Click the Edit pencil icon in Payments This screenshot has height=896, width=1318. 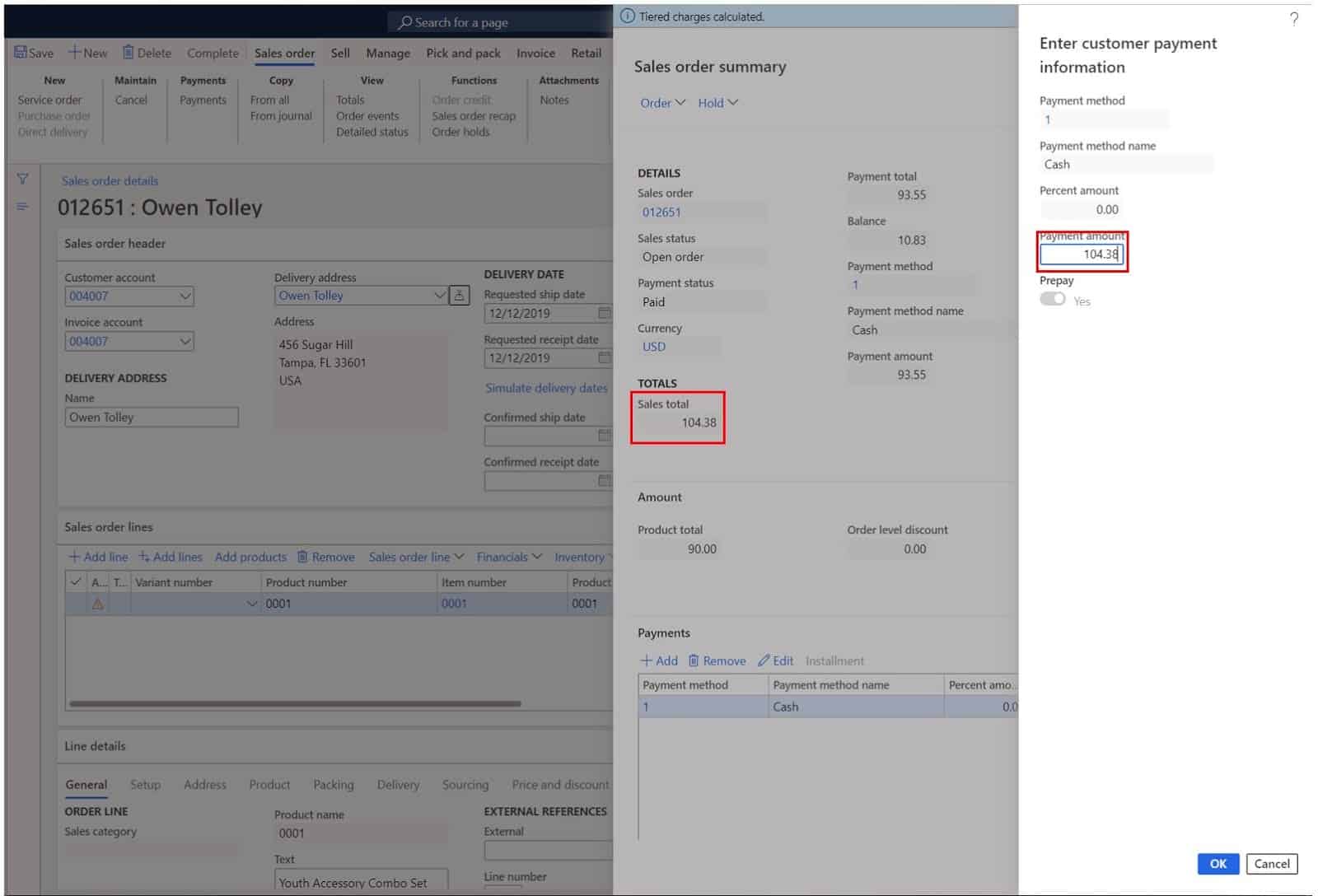764,660
